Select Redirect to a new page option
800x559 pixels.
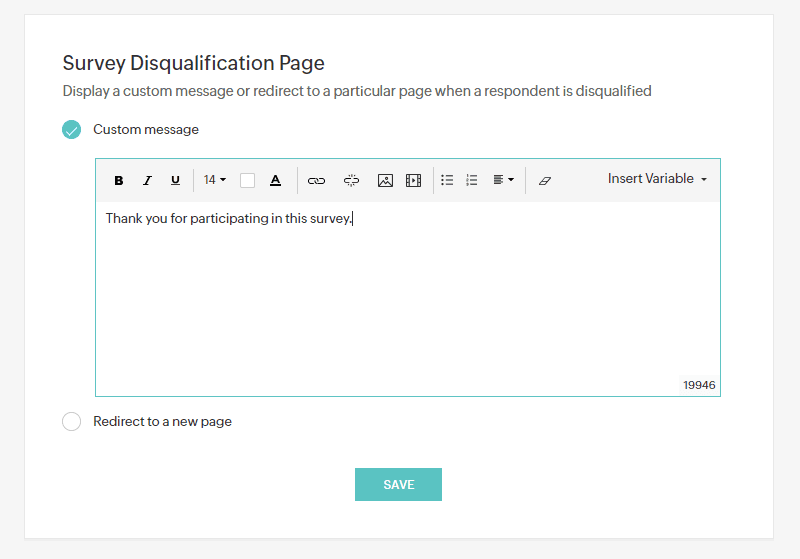click(x=71, y=421)
